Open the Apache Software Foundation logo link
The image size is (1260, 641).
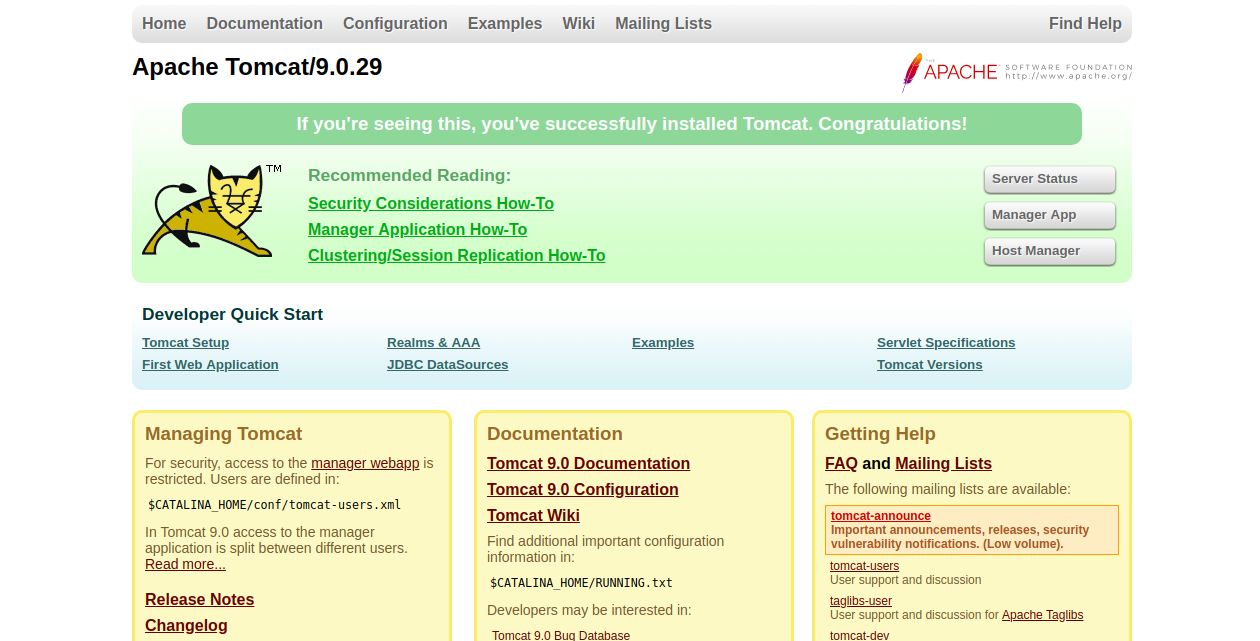1016,72
